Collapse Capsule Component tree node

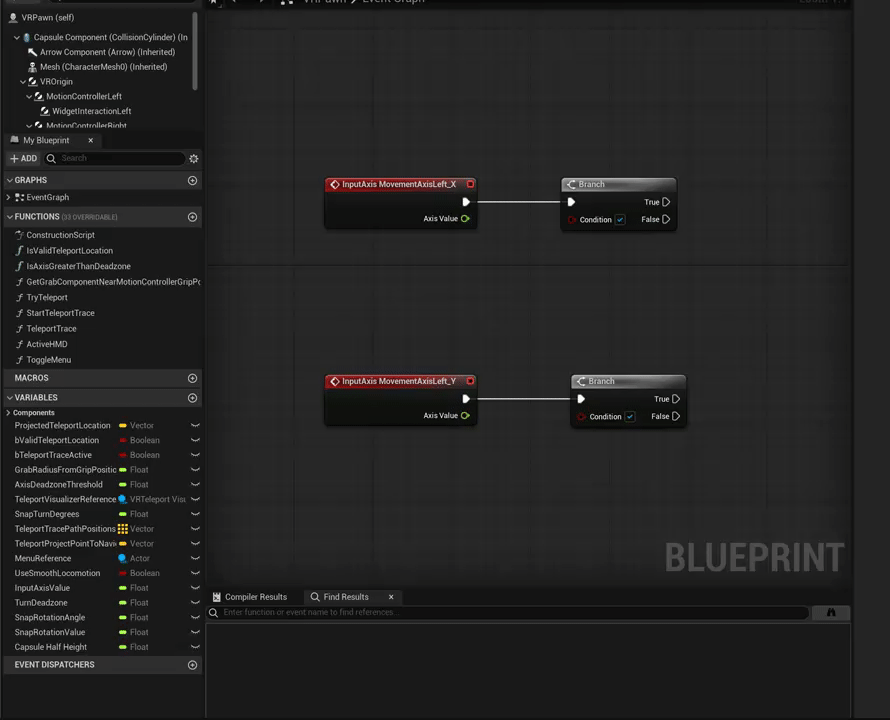pyautogui.click(x=16, y=37)
